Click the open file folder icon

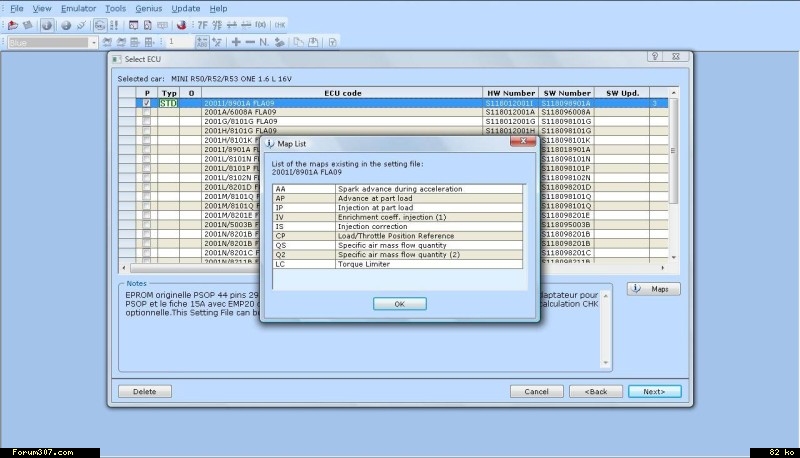(13, 24)
